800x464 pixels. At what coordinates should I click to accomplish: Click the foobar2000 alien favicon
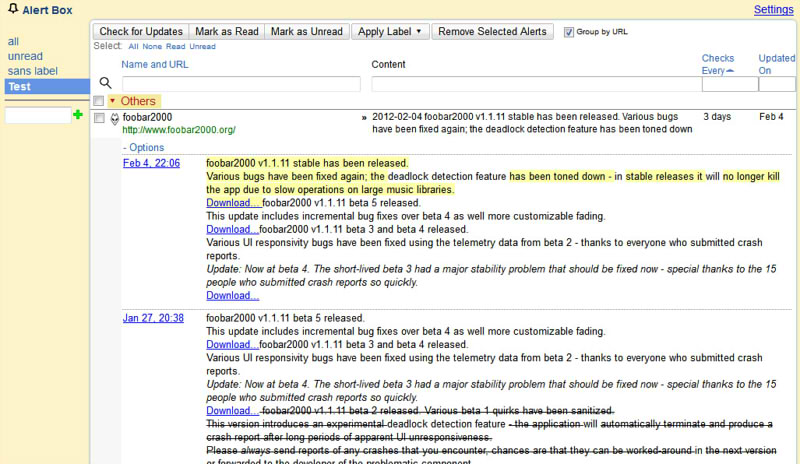(115, 119)
